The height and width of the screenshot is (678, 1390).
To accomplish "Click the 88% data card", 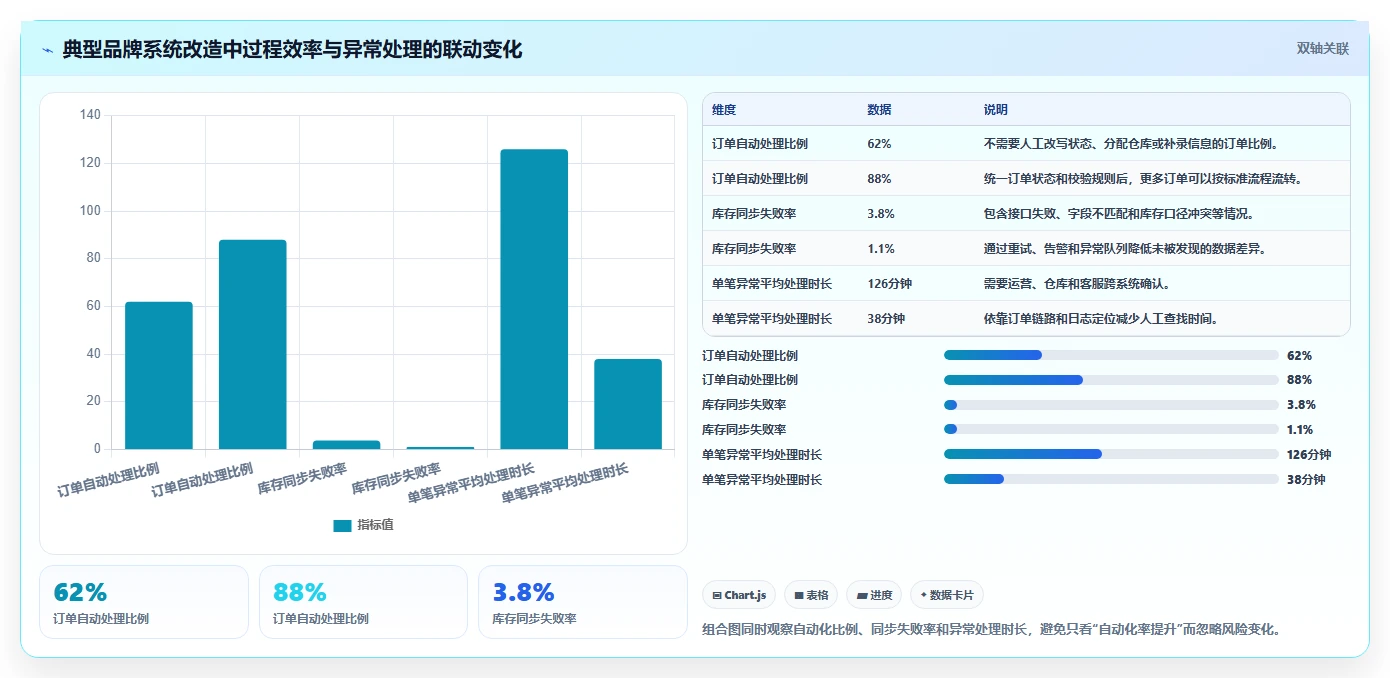I will pyautogui.click(x=363, y=602).
